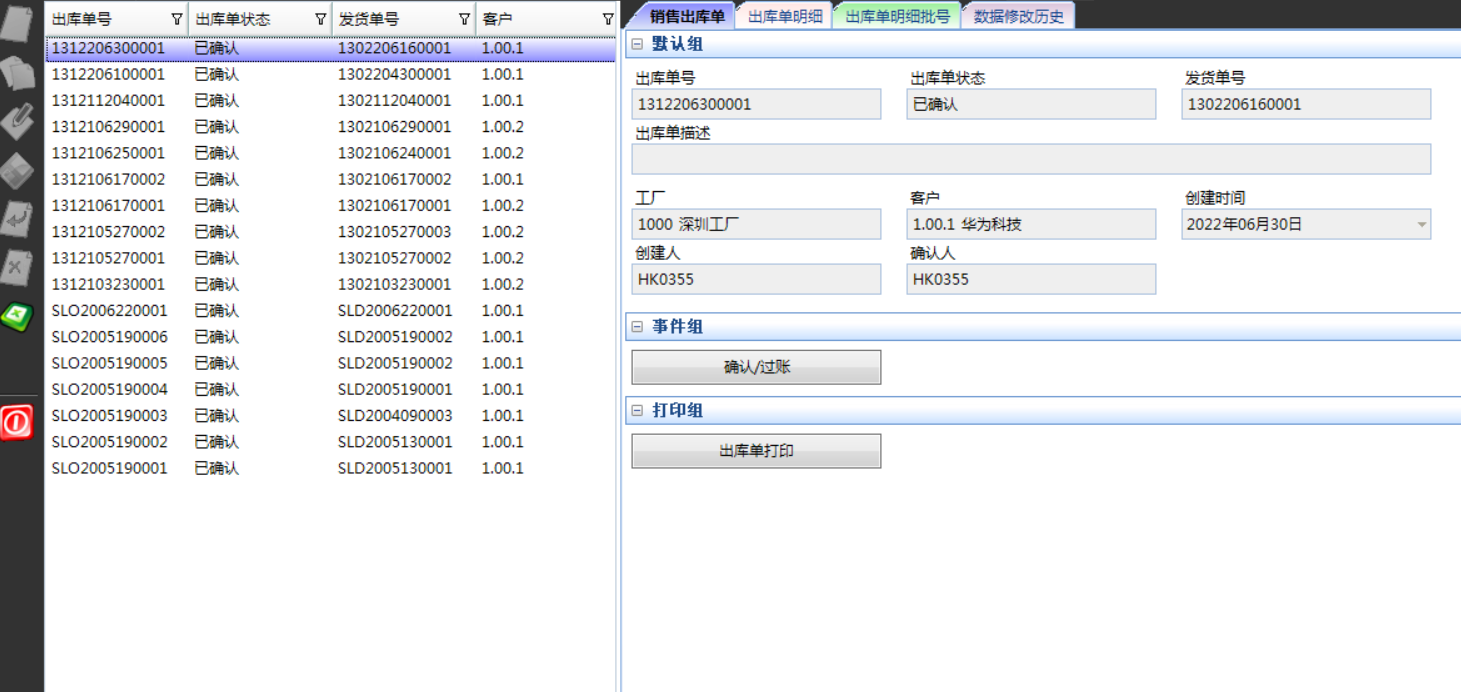Select row SLO2005190001 in list
The image size is (1461, 692).
(330, 468)
